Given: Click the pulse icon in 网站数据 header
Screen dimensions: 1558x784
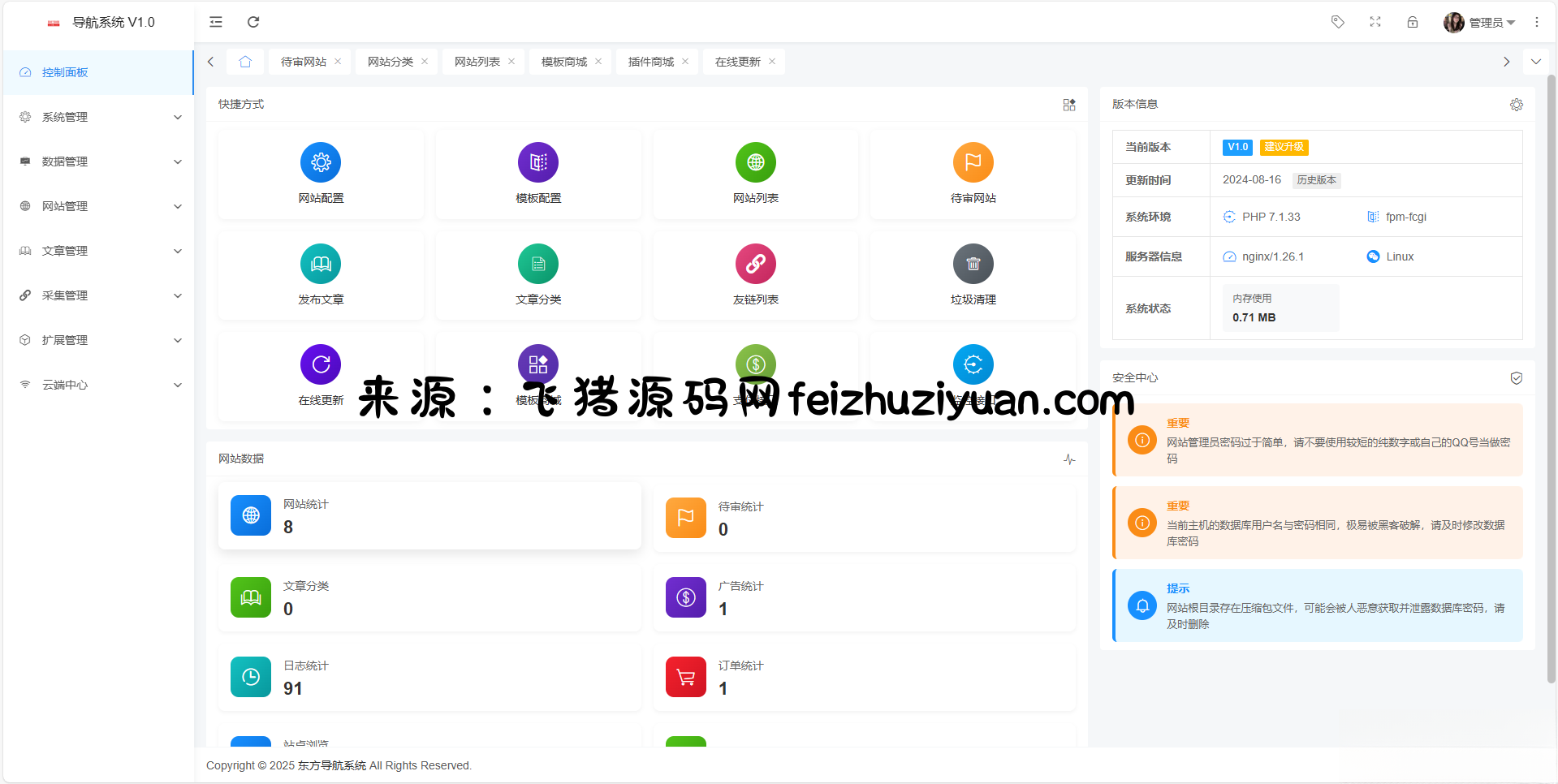Looking at the screenshot, I should pos(1069,459).
